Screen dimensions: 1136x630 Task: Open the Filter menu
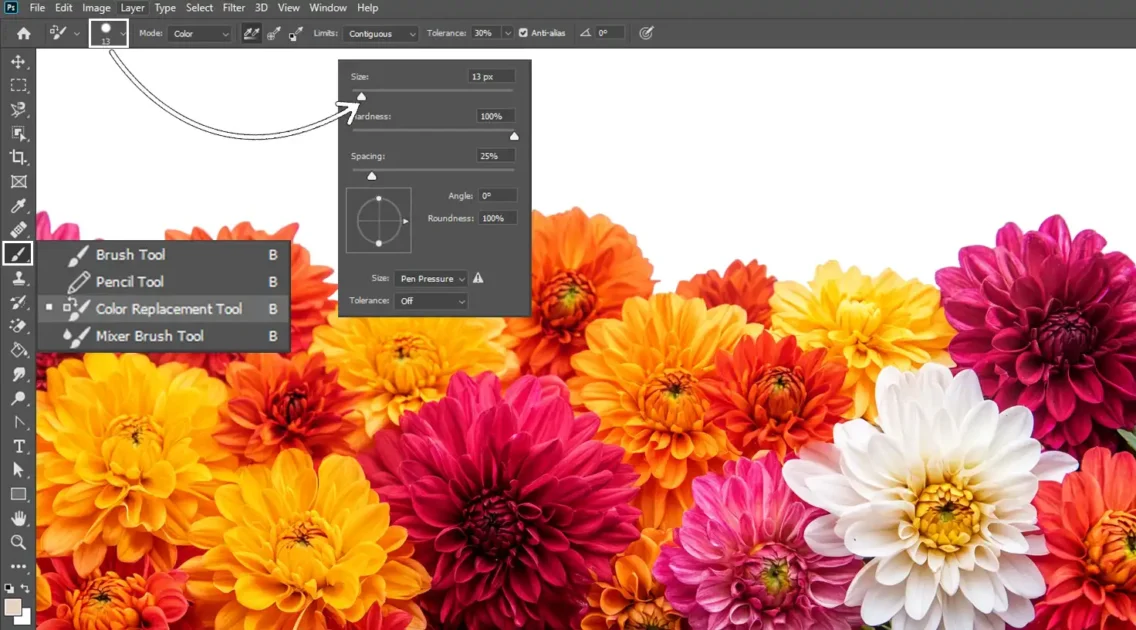(x=233, y=8)
